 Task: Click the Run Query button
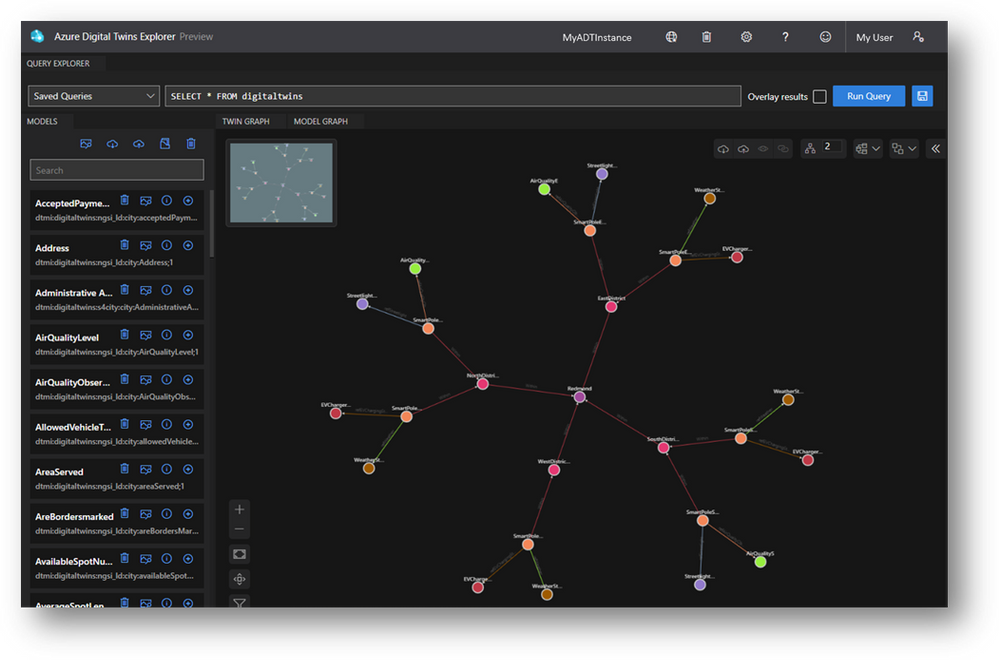(x=868, y=96)
